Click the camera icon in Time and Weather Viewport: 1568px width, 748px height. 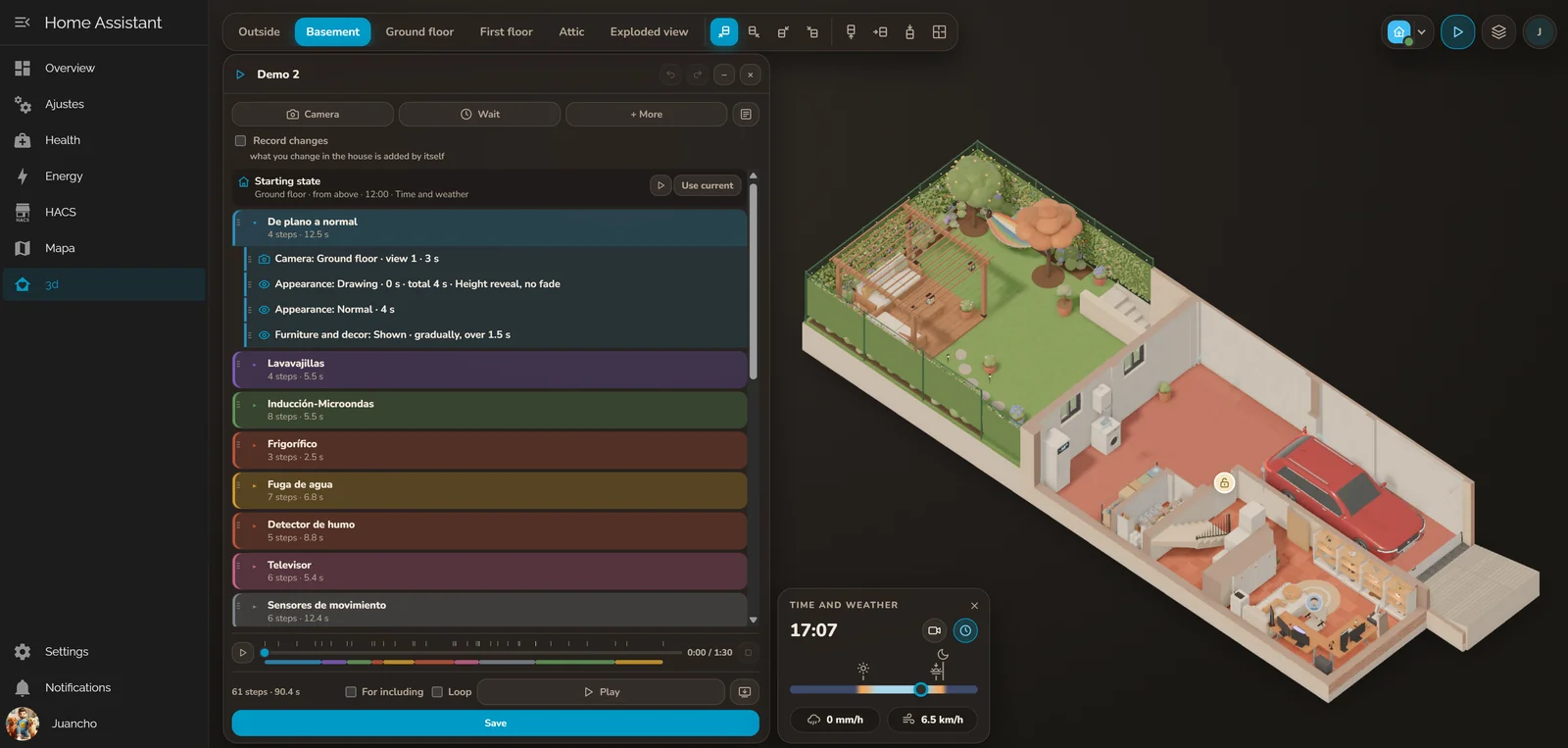(x=934, y=630)
